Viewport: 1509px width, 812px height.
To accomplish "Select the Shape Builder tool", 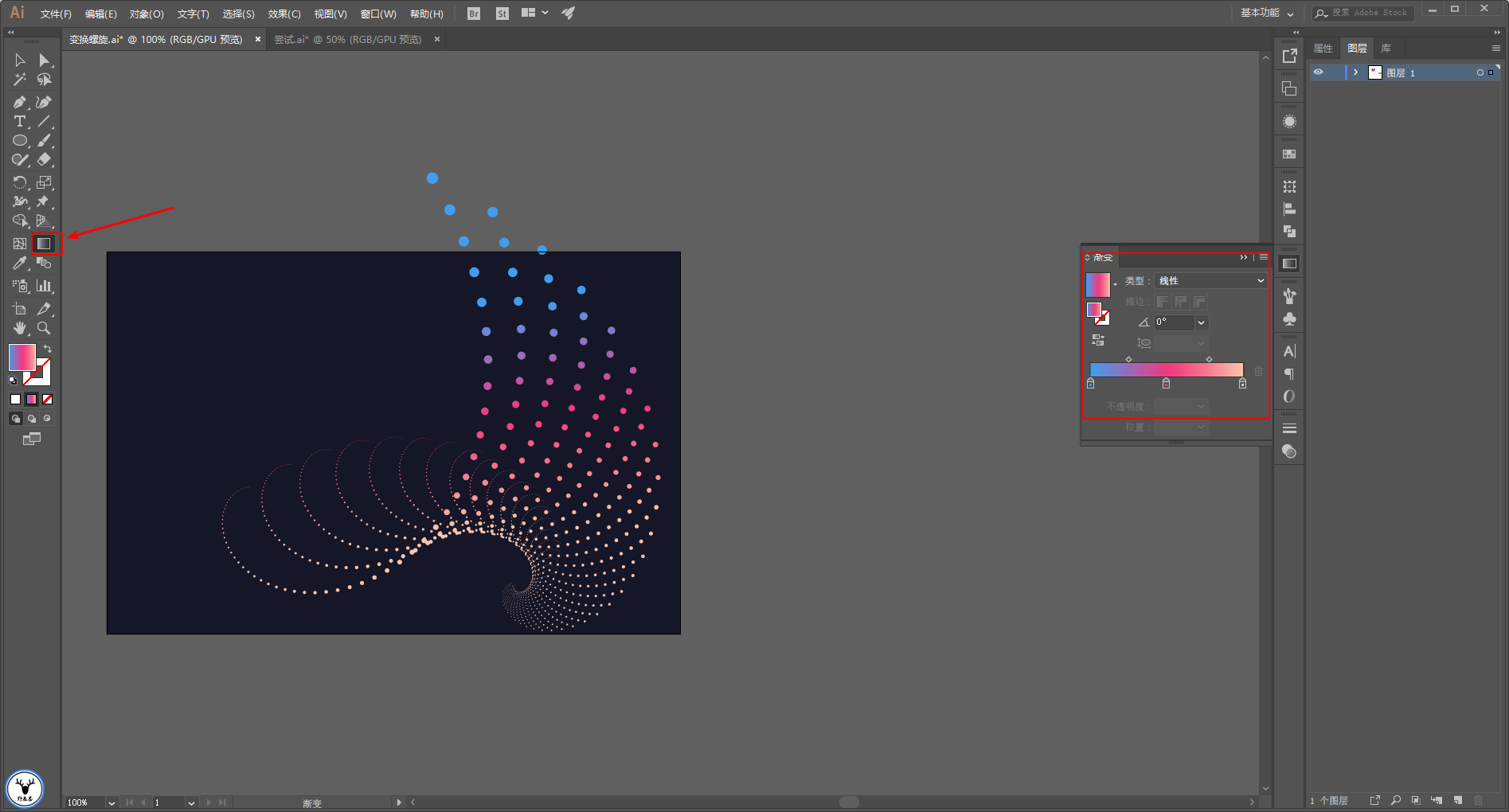I will [20, 221].
